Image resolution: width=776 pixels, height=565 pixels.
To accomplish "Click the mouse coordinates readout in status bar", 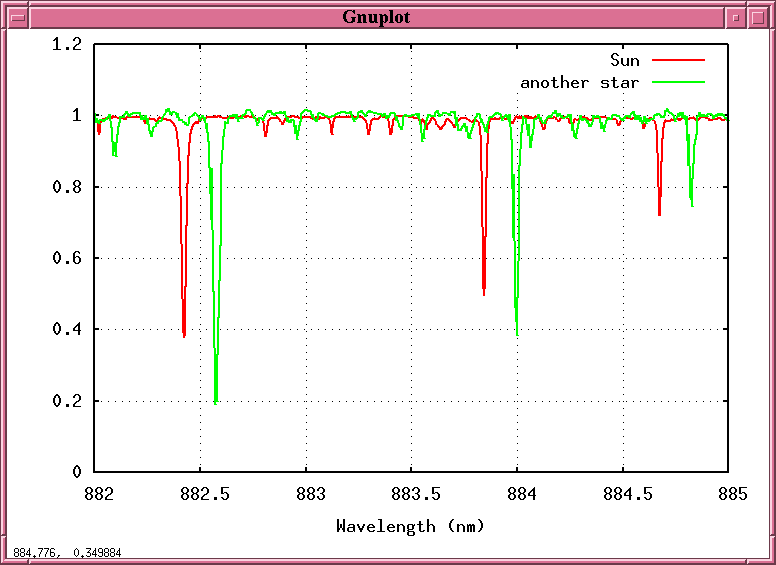I will click(x=66, y=552).
